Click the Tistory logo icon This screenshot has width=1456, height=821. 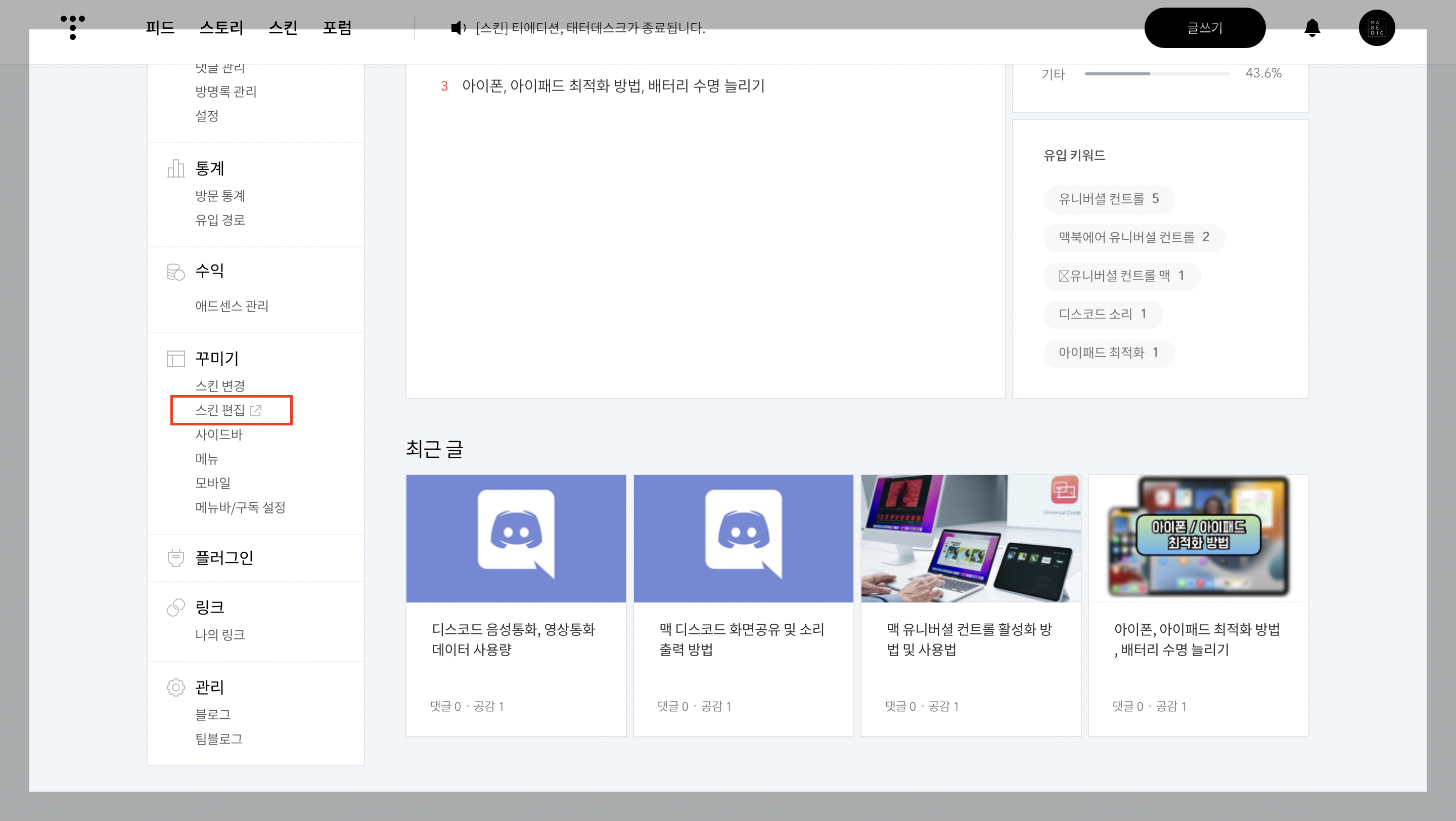tap(72, 27)
